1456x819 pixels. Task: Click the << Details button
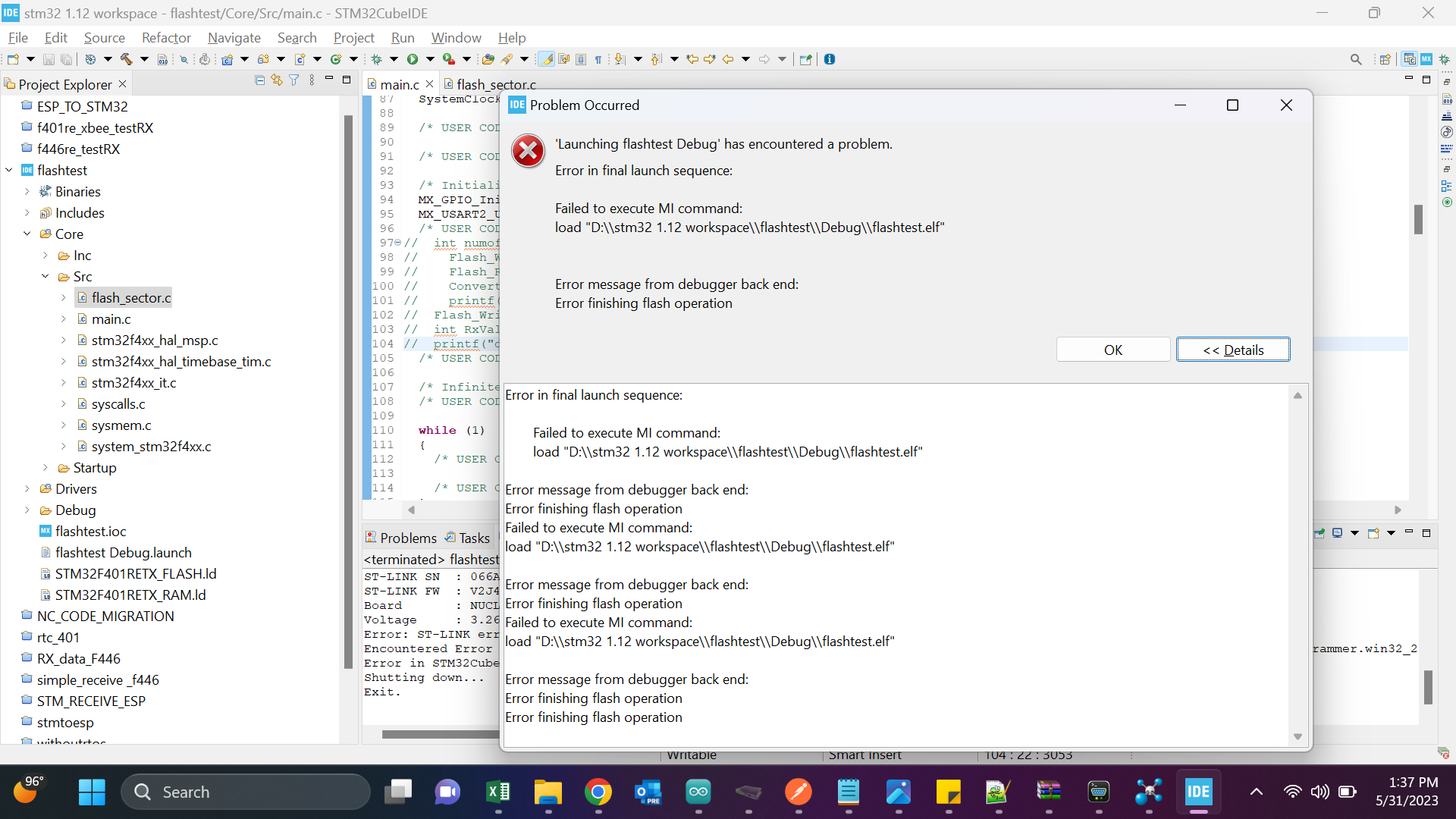coord(1233,350)
